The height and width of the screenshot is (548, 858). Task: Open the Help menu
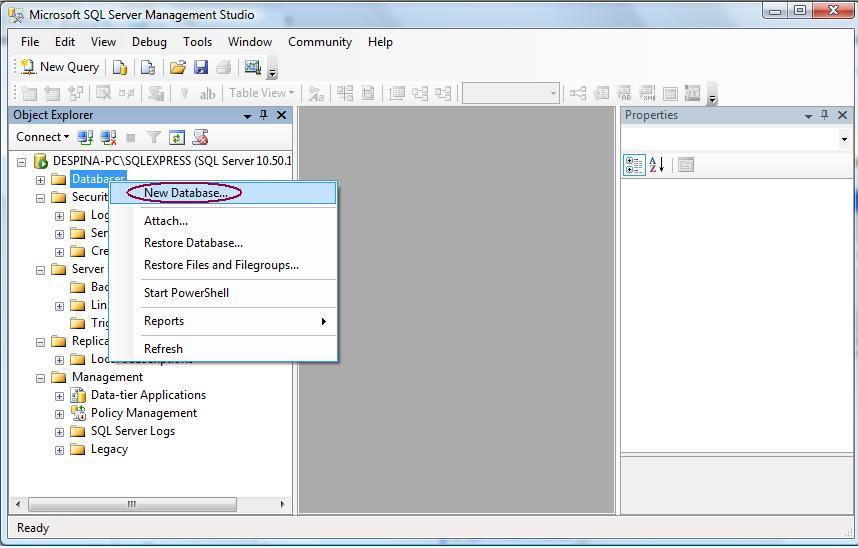[x=380, y=42]
